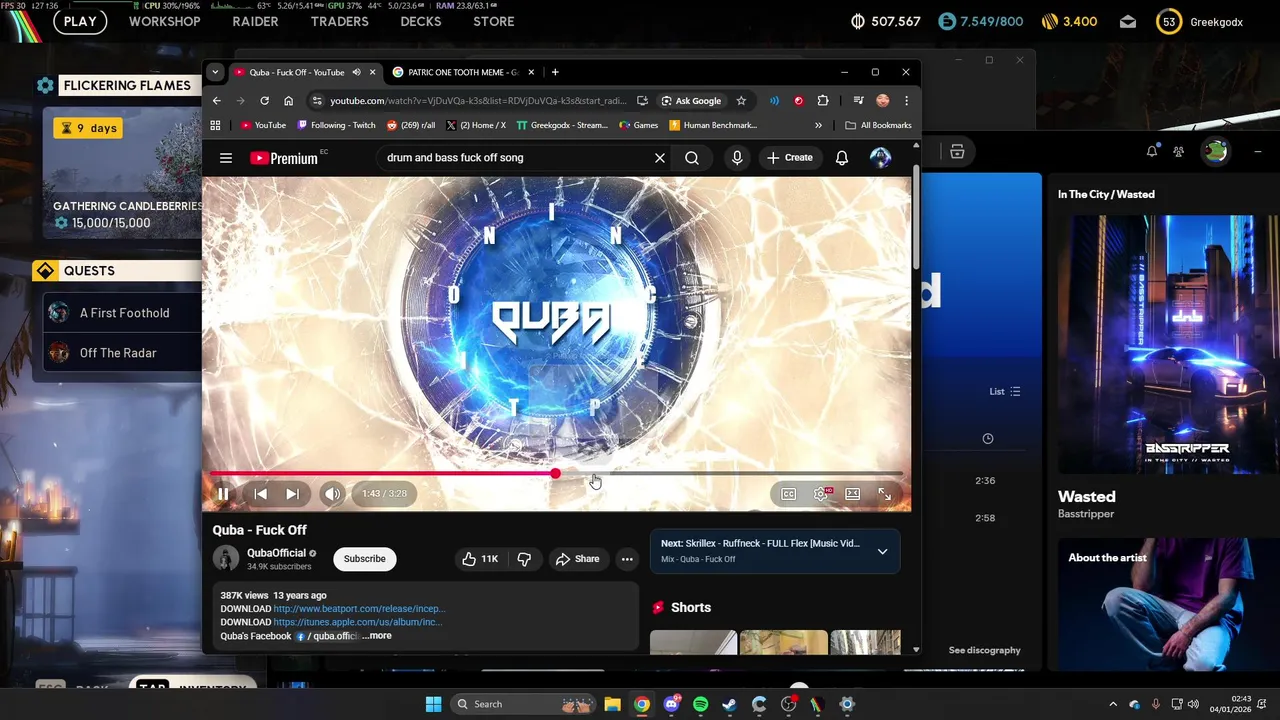Open Off The Radar quest
1280x720 pixels.
point(120,353)
